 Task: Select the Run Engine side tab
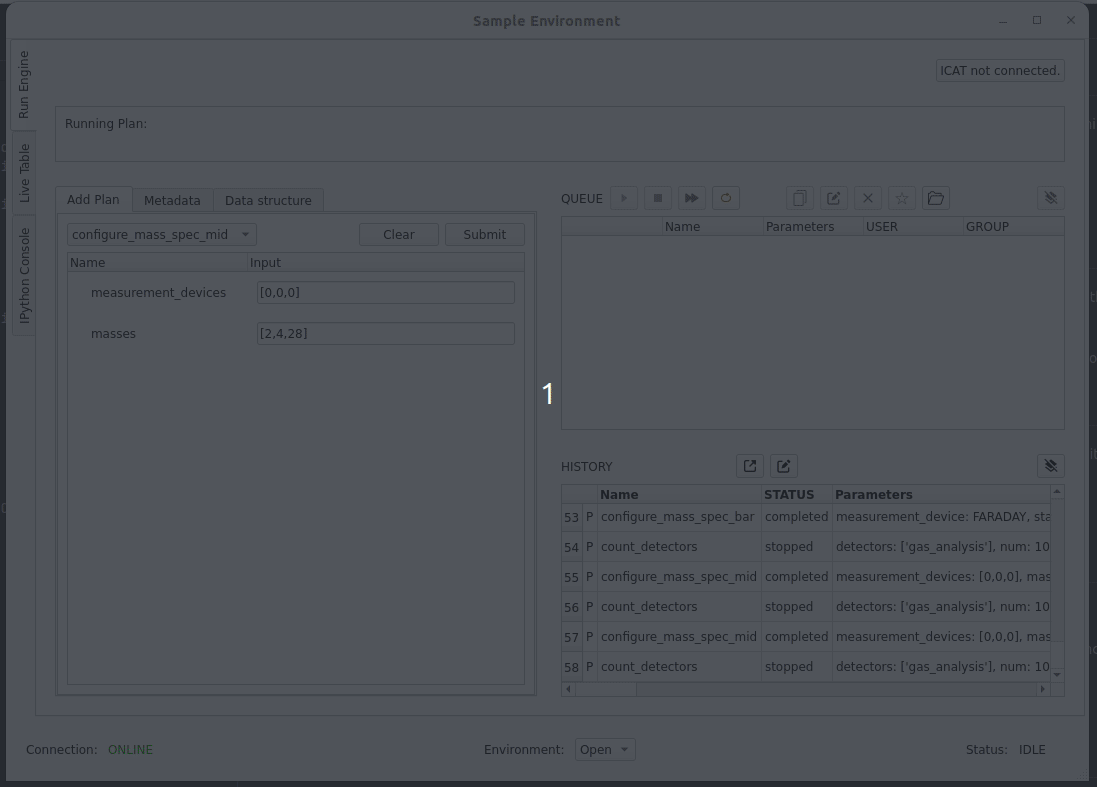24,84
